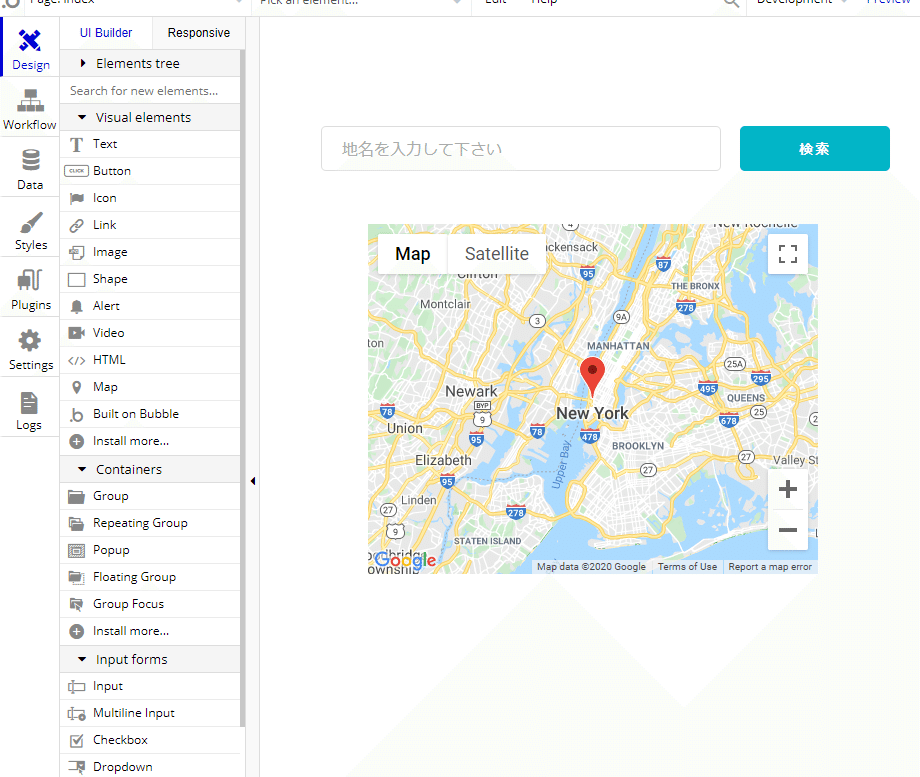Install more containers
The width and height of the screenshot is (920, 777).
[150, 631]
